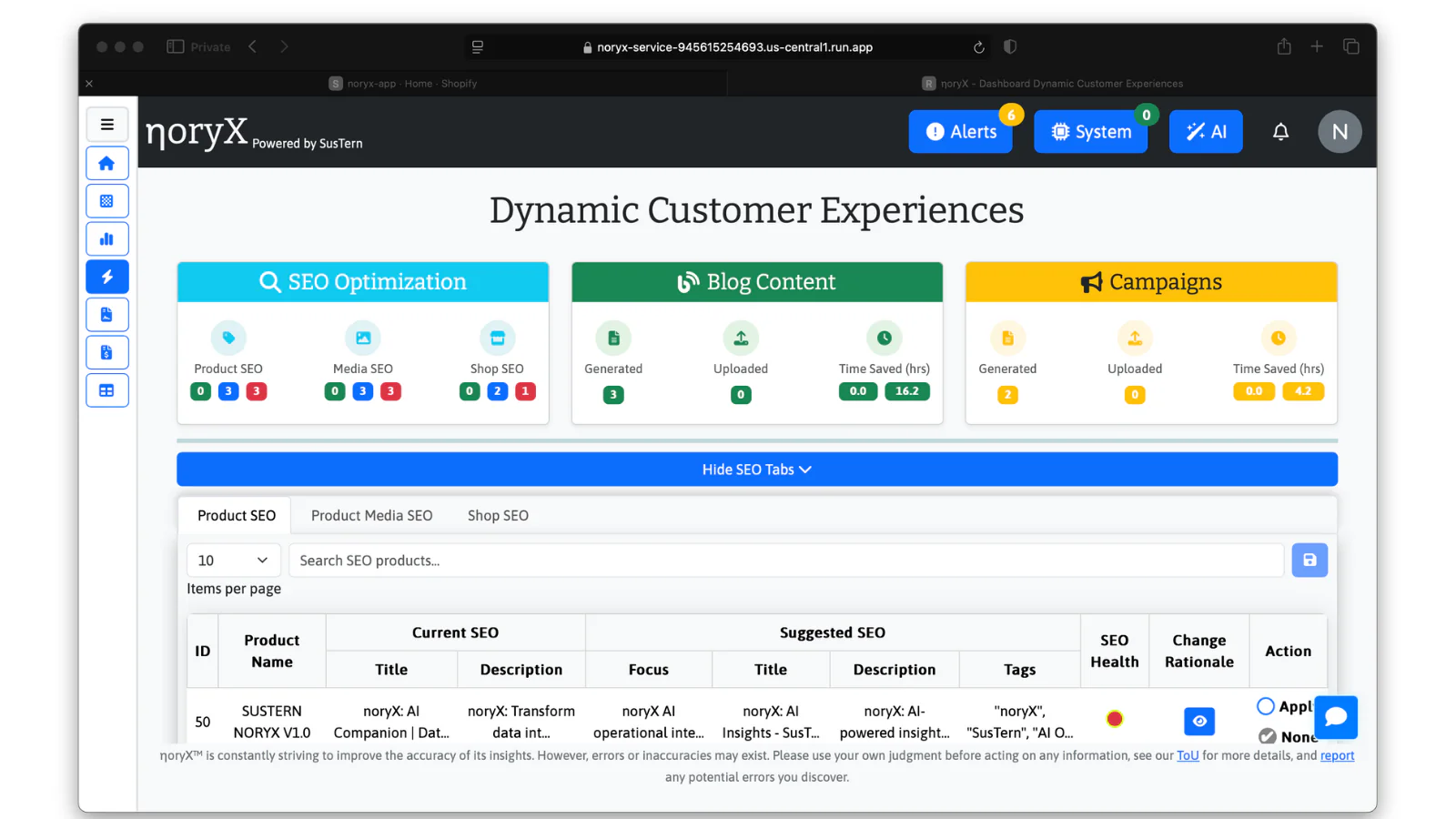Open the bar chart analytics sidebar icon
1456x819 pixels.
[106, 239]
